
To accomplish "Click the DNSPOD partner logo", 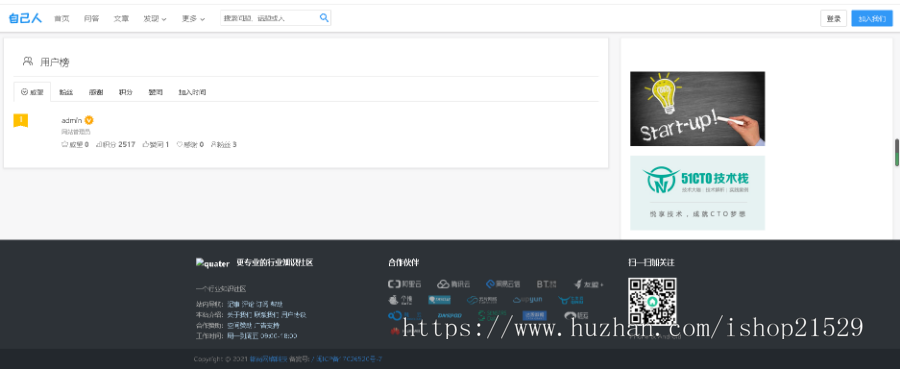I will [449, 315].
